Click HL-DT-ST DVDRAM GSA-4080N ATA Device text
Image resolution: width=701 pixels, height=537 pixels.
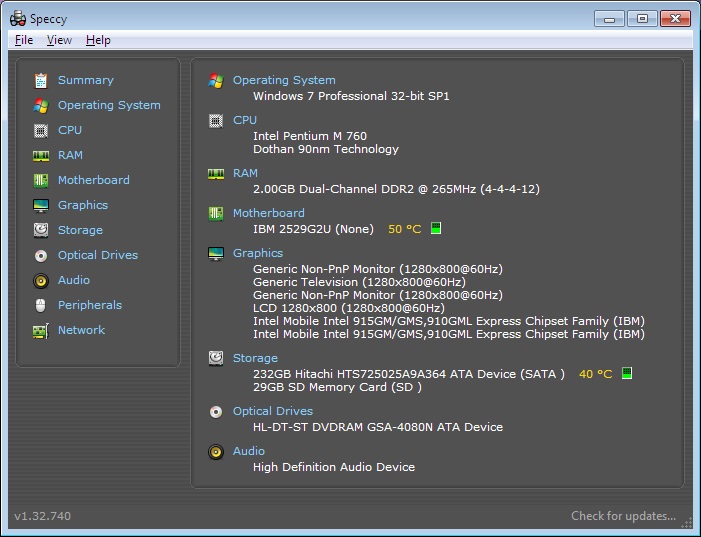[x=378, y=427]
